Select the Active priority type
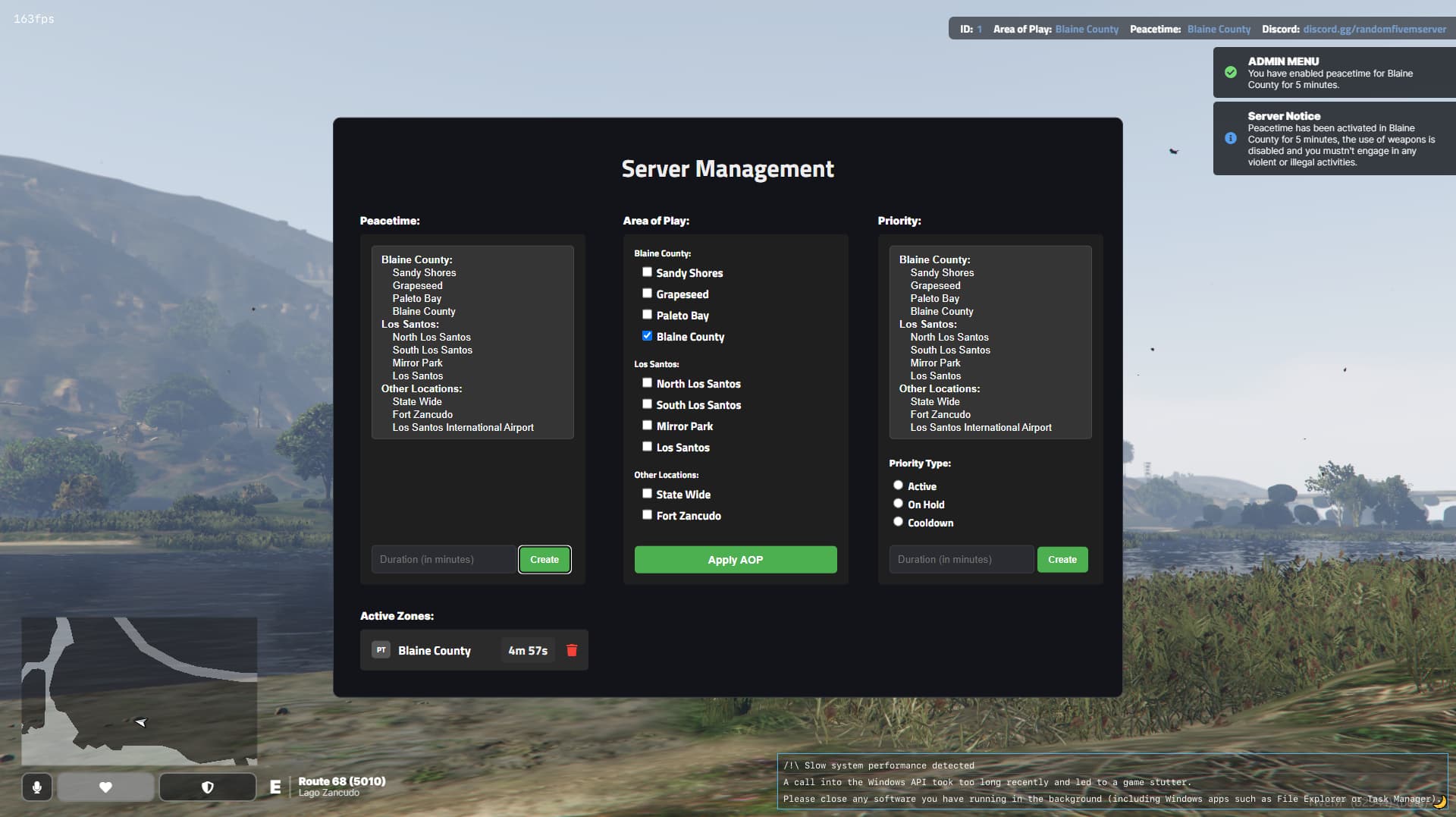 pyautogui.click(x=898, y=485)
